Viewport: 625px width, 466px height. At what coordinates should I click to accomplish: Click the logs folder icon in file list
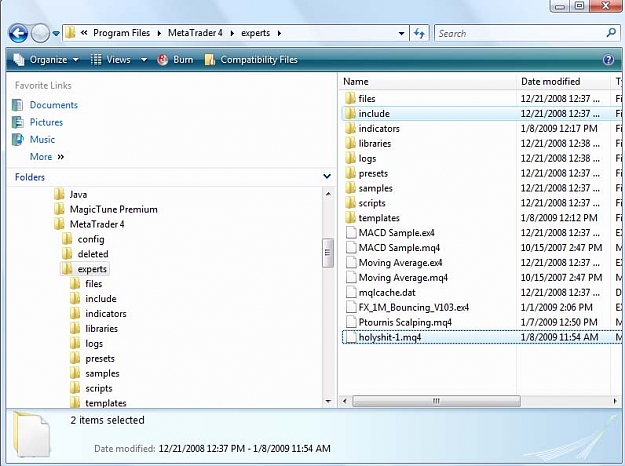click(350, 158)
